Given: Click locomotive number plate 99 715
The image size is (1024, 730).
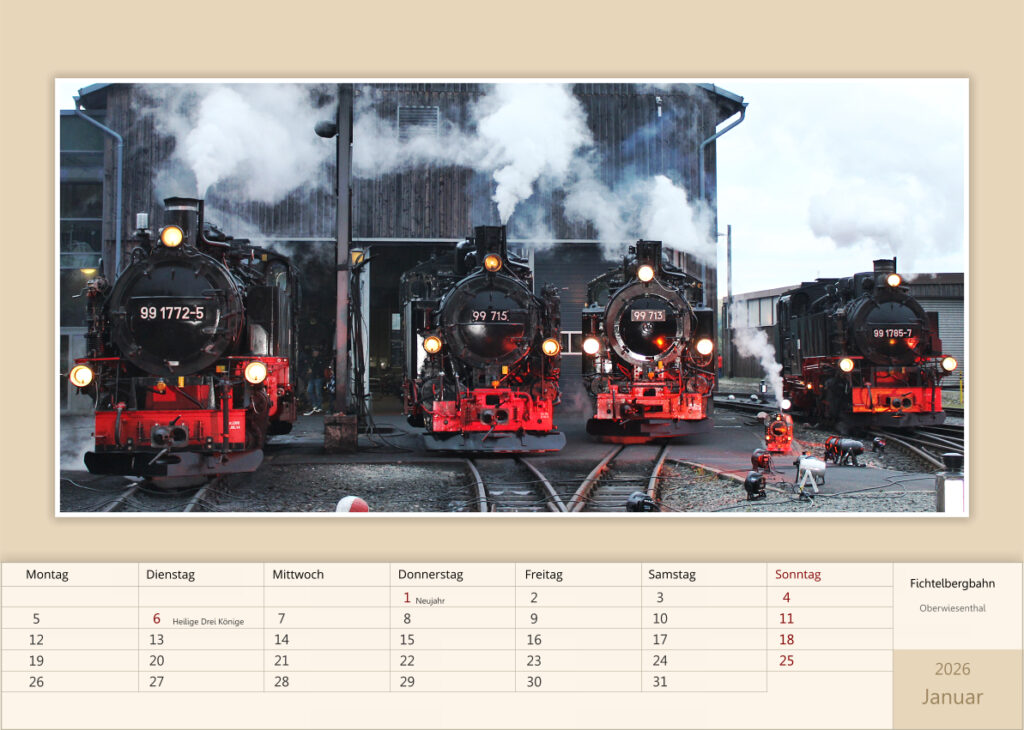Looking at the screenshot, I should point(490,315).
